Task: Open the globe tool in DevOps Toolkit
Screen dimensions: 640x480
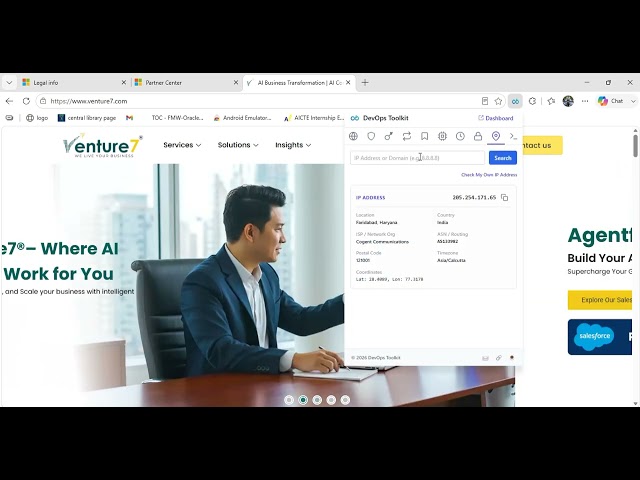Action: click(x=353, y=136)
